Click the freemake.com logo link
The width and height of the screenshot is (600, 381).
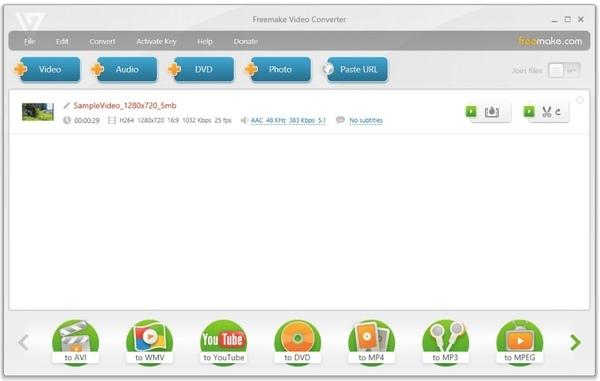(x=550, y=41)
